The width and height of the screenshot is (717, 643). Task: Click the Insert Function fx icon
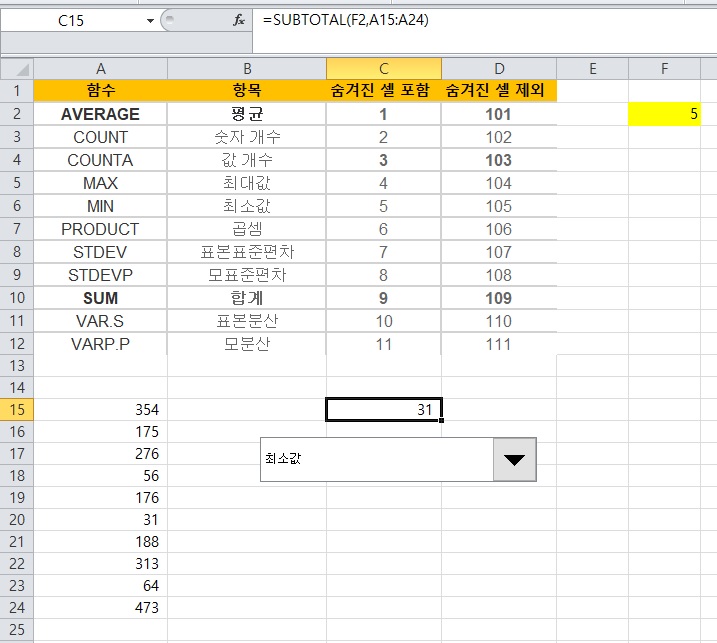click(x=238, y=20)
